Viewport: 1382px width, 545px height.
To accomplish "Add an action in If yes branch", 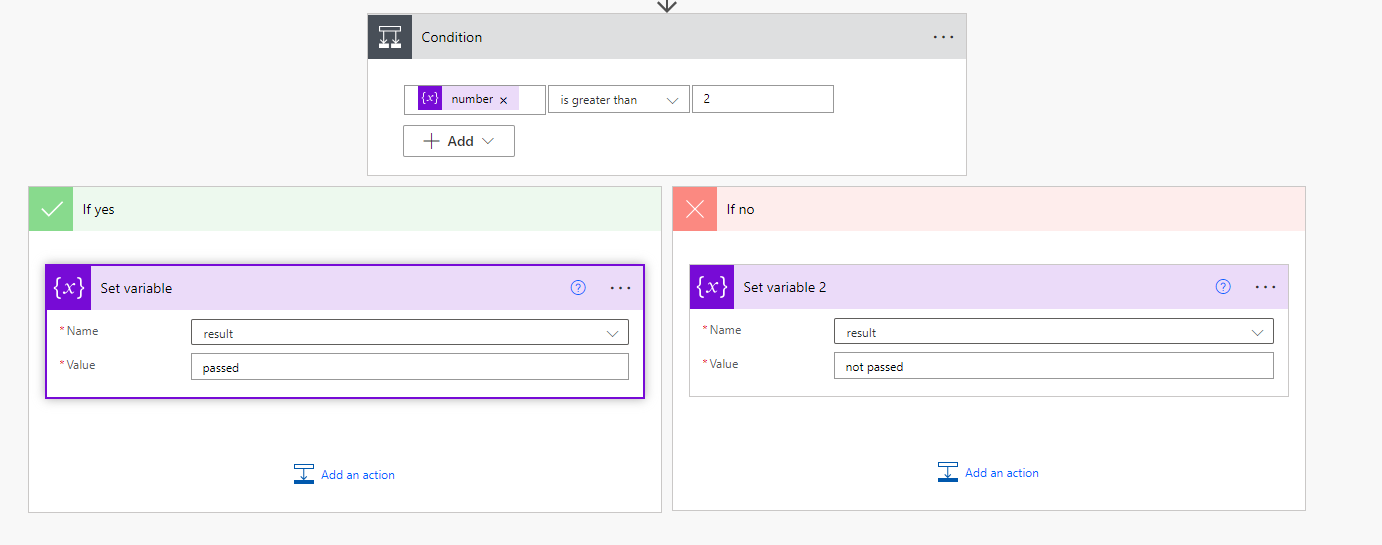I will pyautogui.click(x=345, y=474).
